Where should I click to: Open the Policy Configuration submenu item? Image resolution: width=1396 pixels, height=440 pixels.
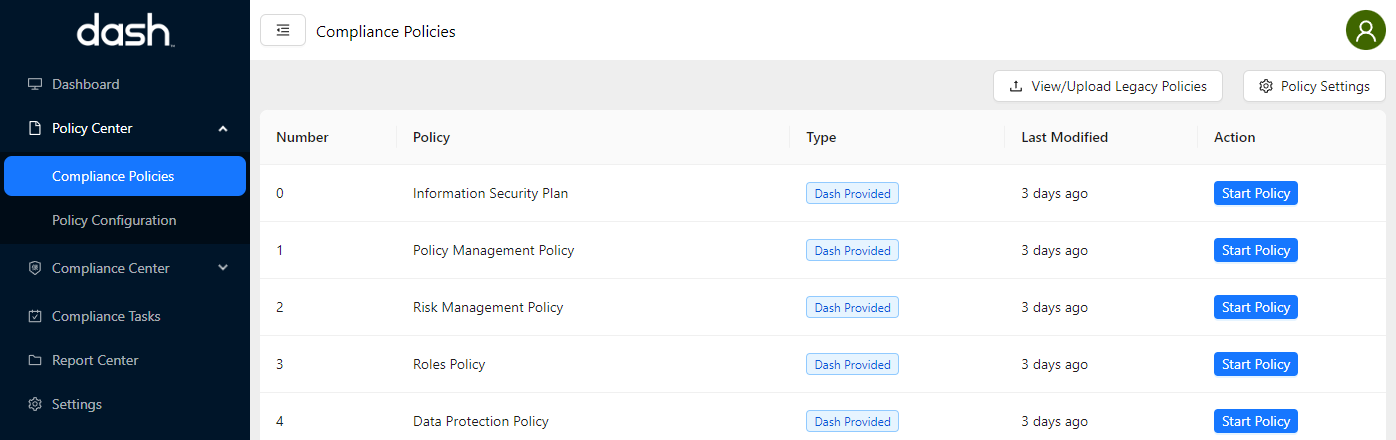tap(114, 220)
